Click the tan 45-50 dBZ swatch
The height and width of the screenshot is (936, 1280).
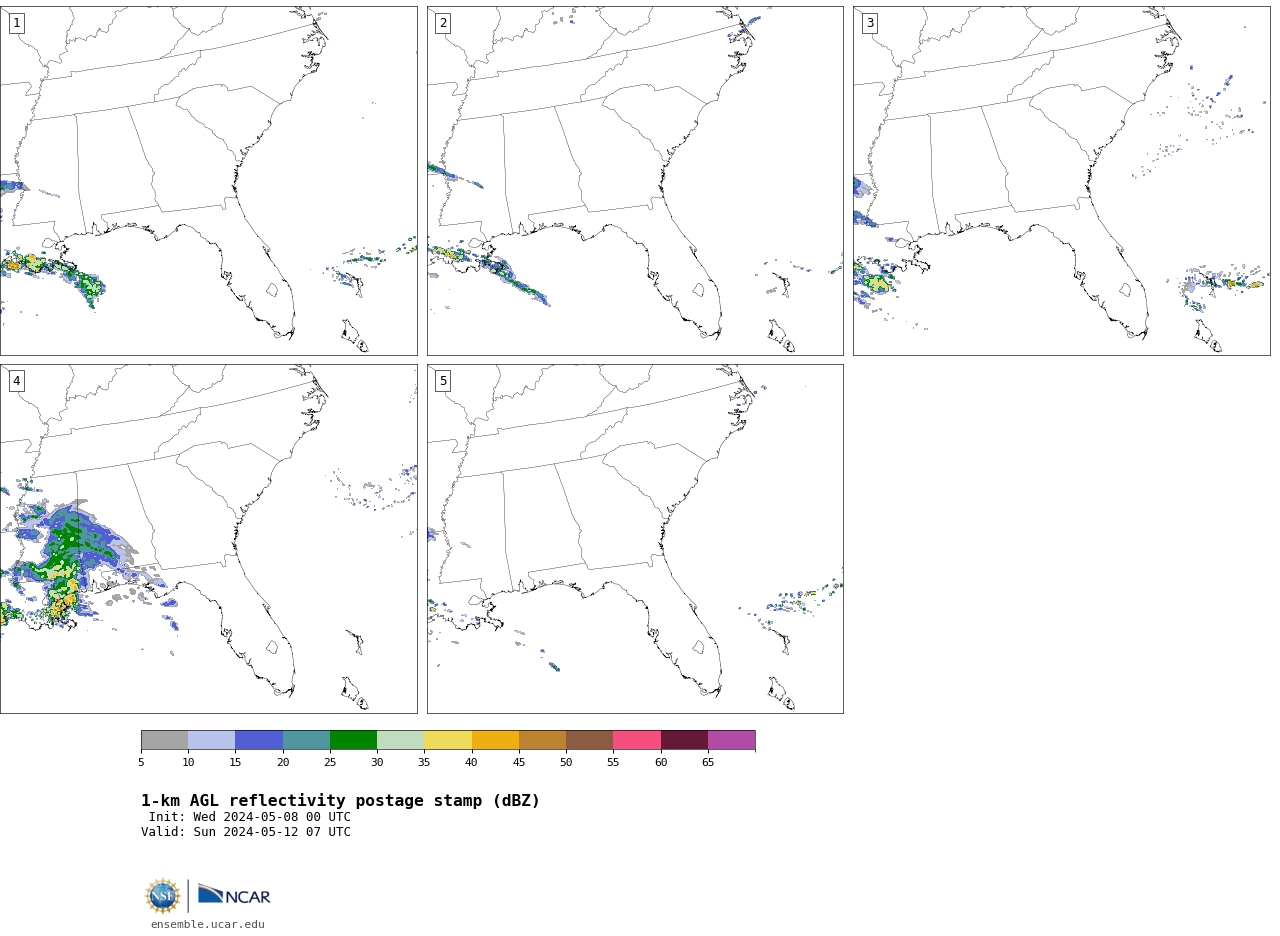[x=542, y=740]
